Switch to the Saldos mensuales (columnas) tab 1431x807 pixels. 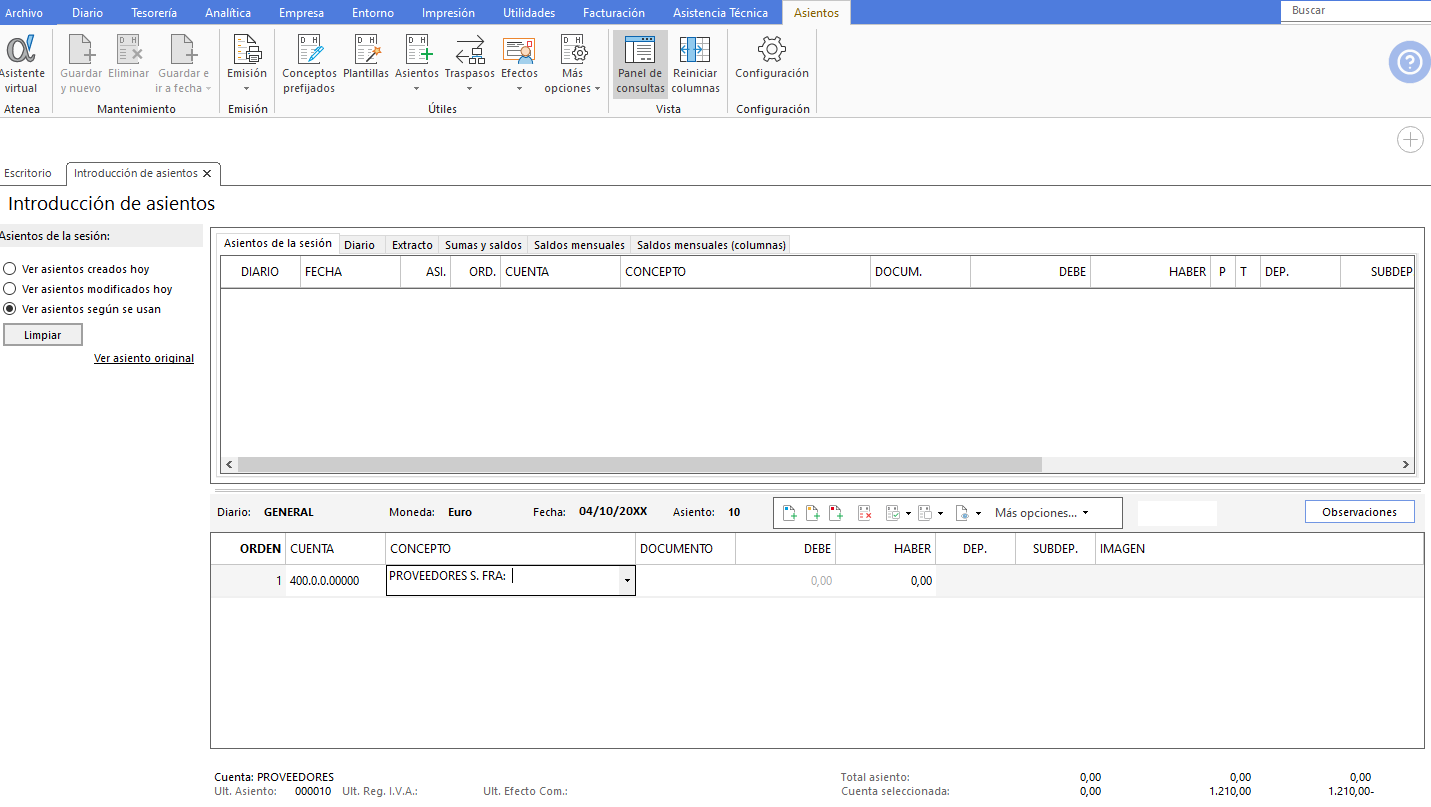click(x=711, y=245)
